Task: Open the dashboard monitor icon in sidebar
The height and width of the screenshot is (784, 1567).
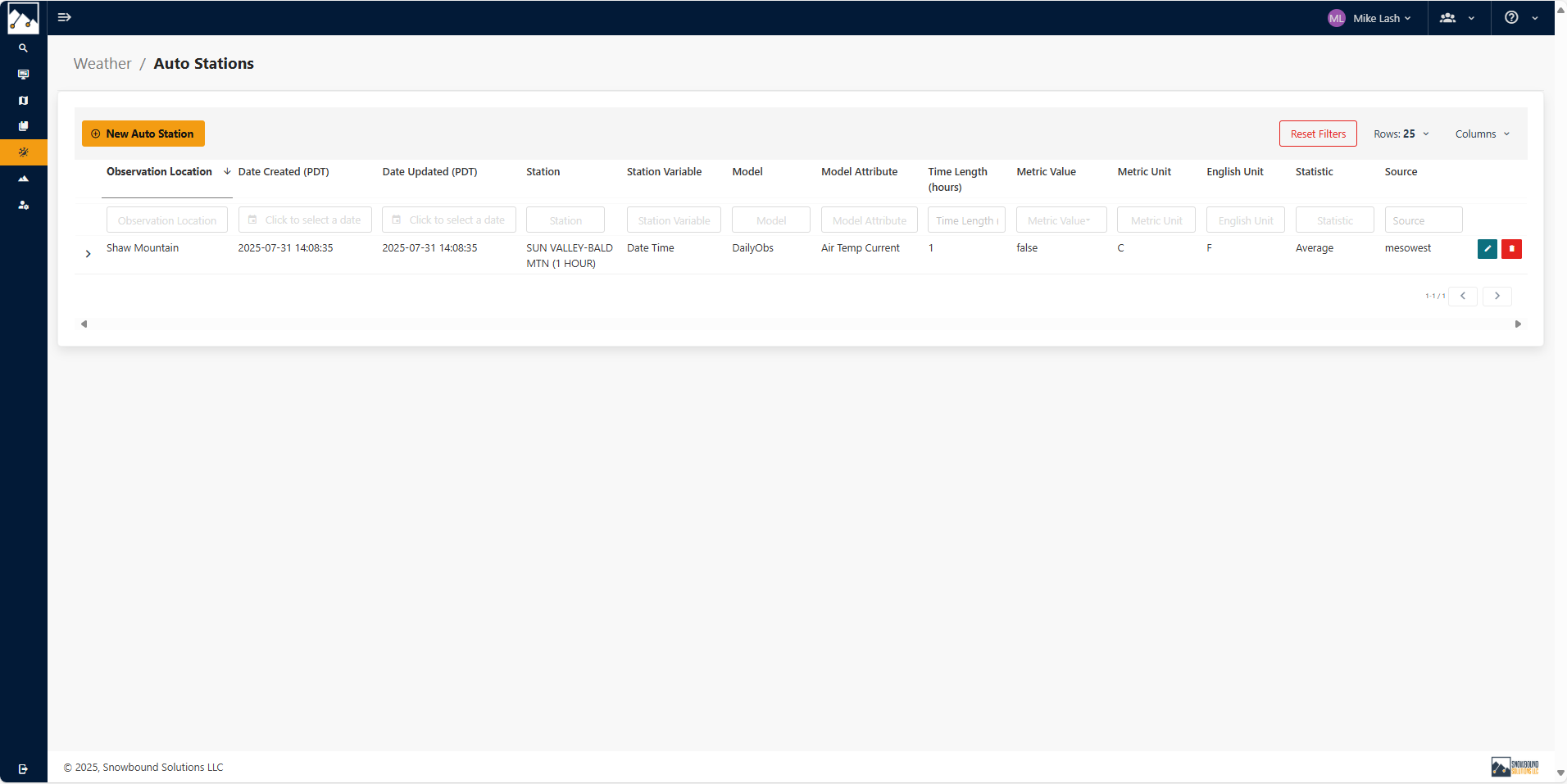Action: click(x=23, y=75)
